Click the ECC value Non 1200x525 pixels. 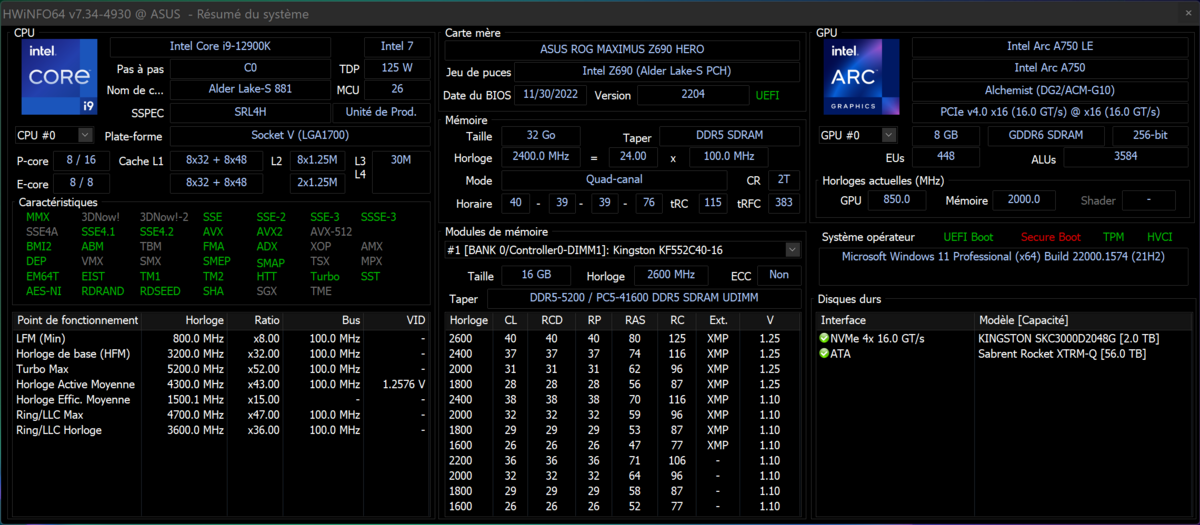click(778, 275)
